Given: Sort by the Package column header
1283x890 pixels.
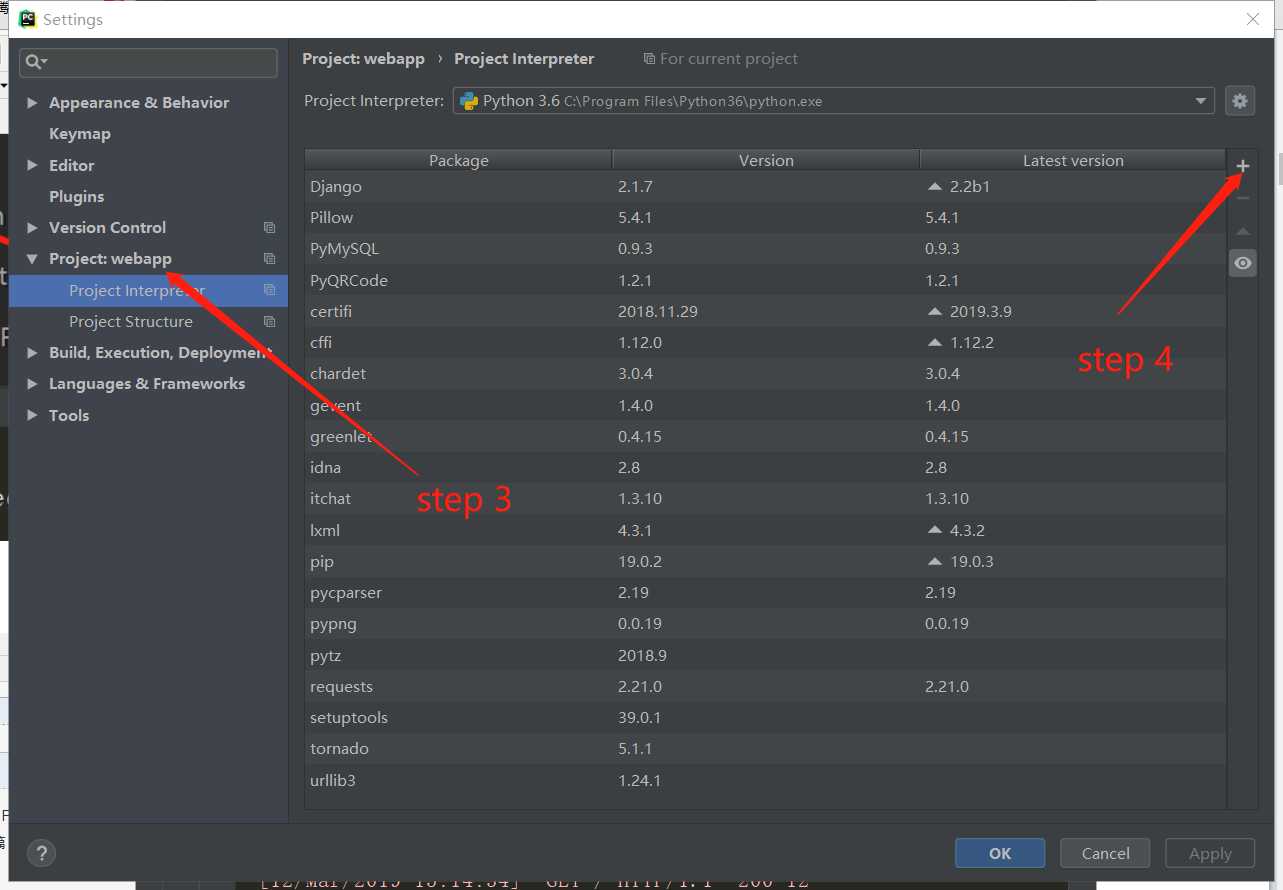Looking at the screenshot, I should click(458, 160).
